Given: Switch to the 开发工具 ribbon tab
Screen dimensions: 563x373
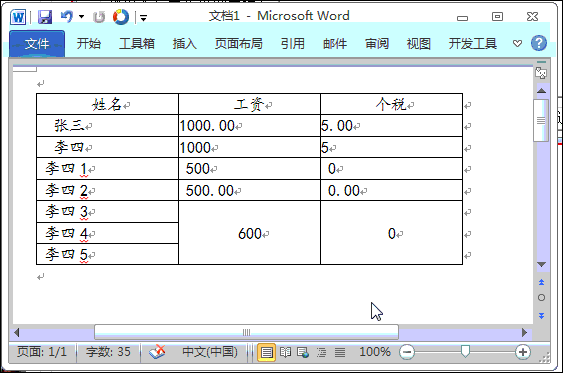Looking at the screenshot, I should [x=473, y=44].
